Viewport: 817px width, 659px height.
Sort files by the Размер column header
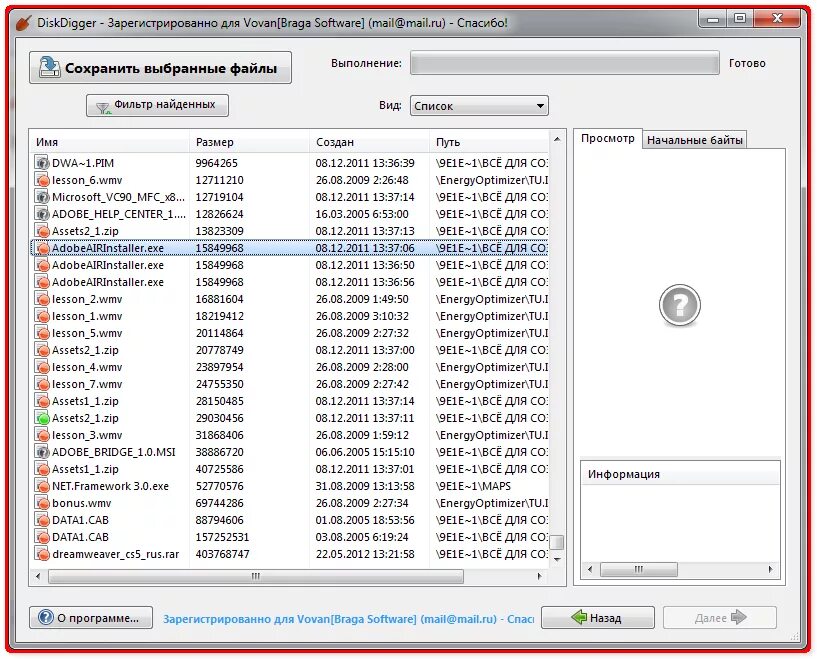click(x=249, y=142)
